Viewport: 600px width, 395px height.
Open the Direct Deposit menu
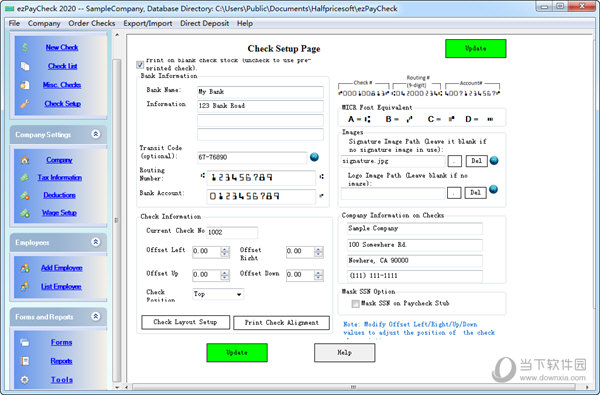(204, 23)
